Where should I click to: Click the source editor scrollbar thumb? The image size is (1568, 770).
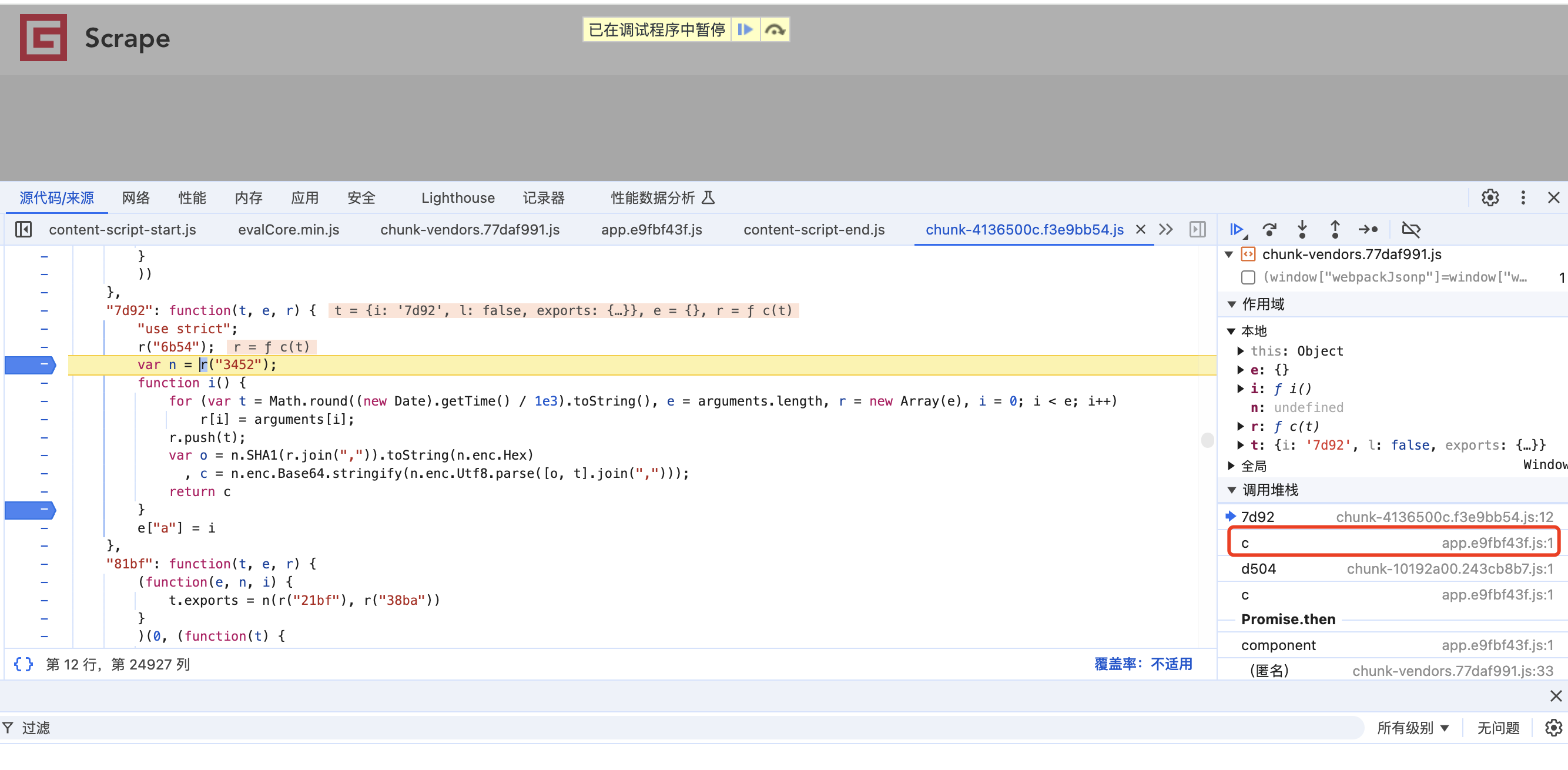(1208, 440)
